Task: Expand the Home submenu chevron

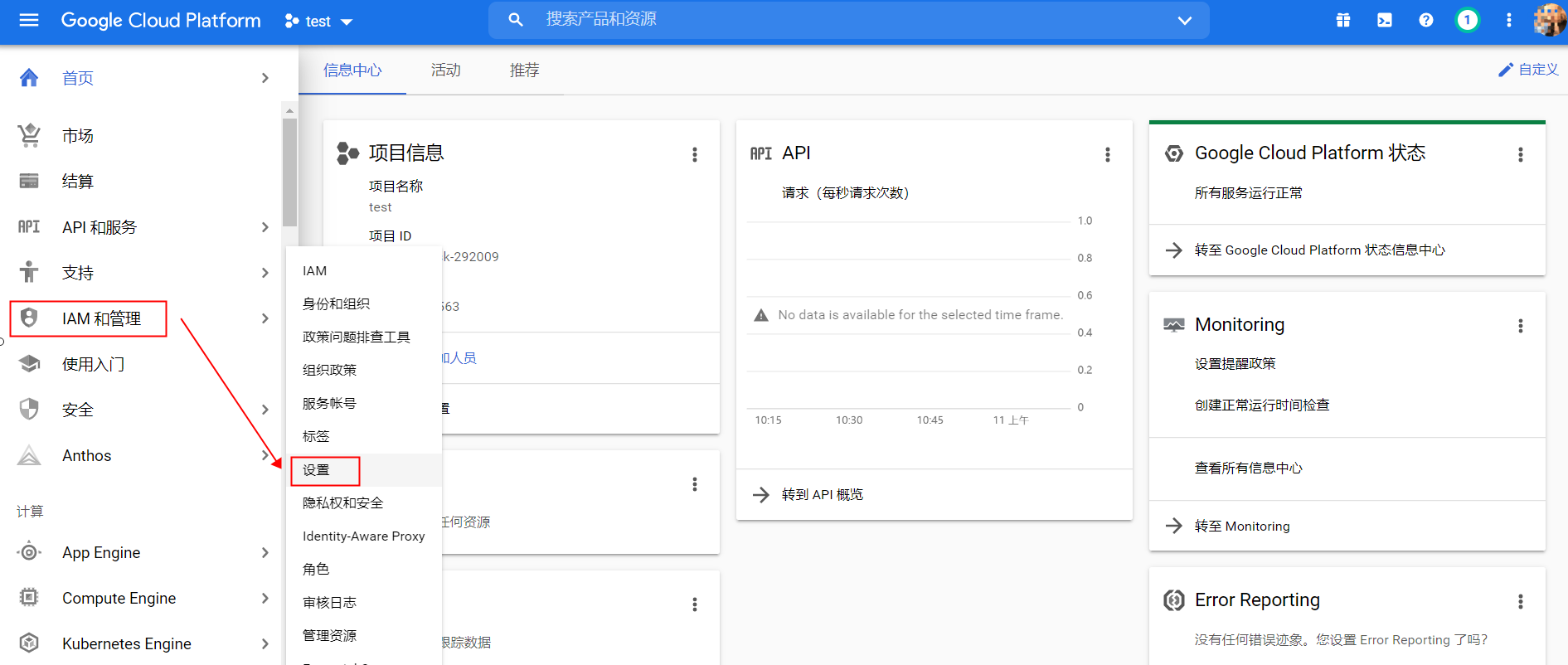Action: click(x=265, y=78)
